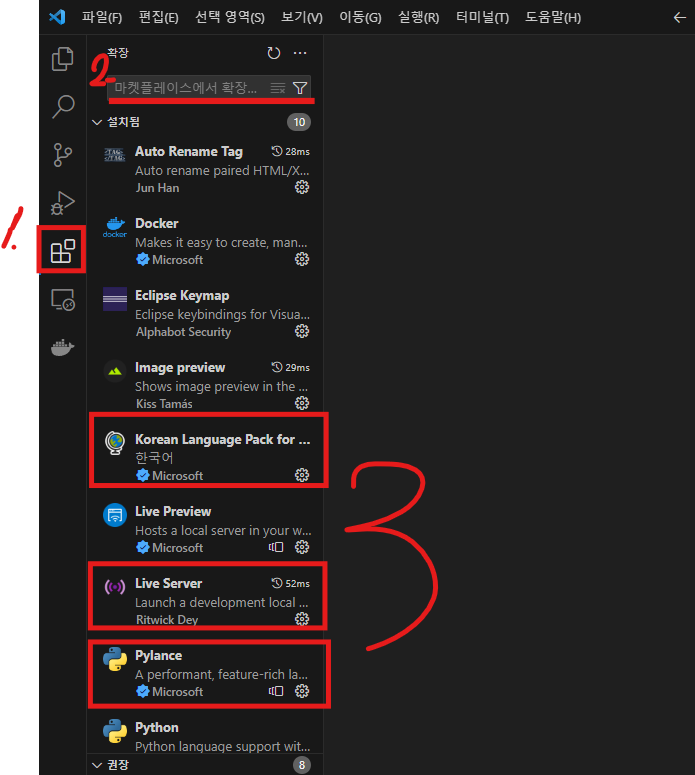Select the Pylance extension

point(205,673)
